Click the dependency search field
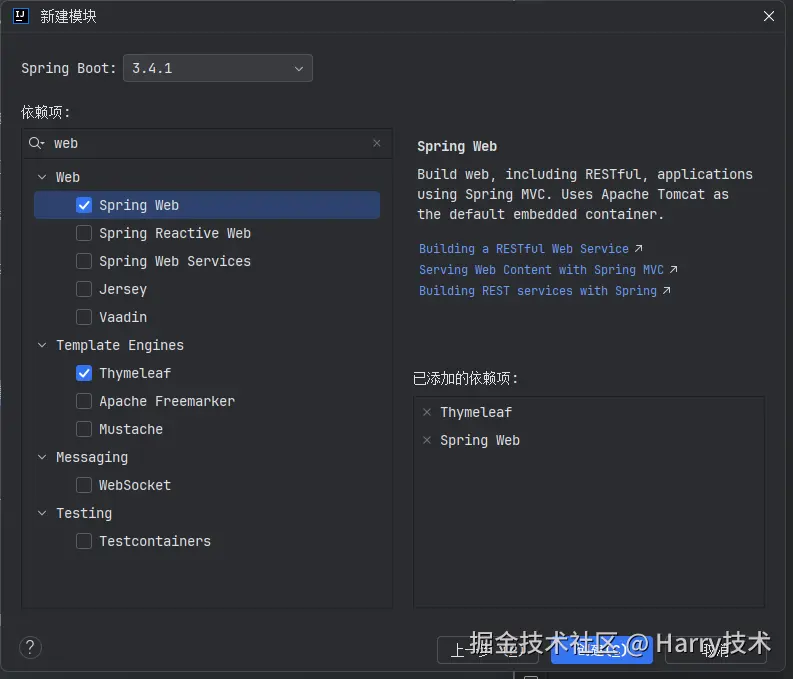 pyautogui.click(x=207, y=144)
